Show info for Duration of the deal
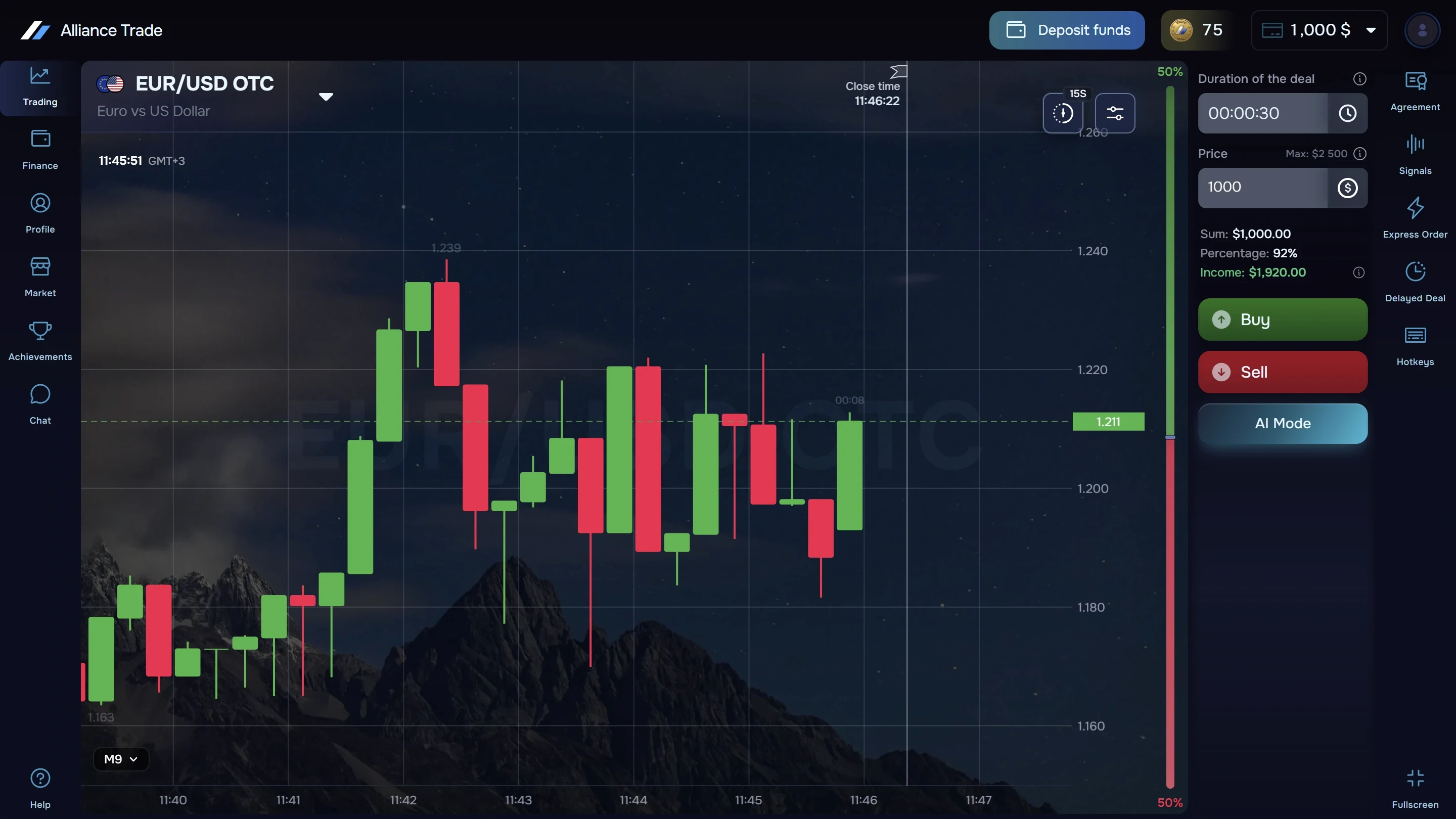 pyautogui.click(x=1359, y=79)
